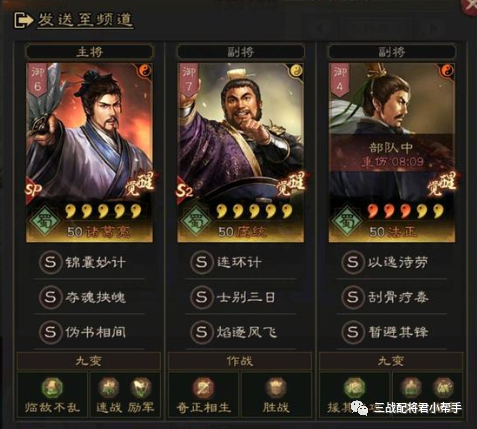Select the 速战 tactic icon
Viewport: 477px width, 429px height.
pyautogui.click(x=108, y=388)
